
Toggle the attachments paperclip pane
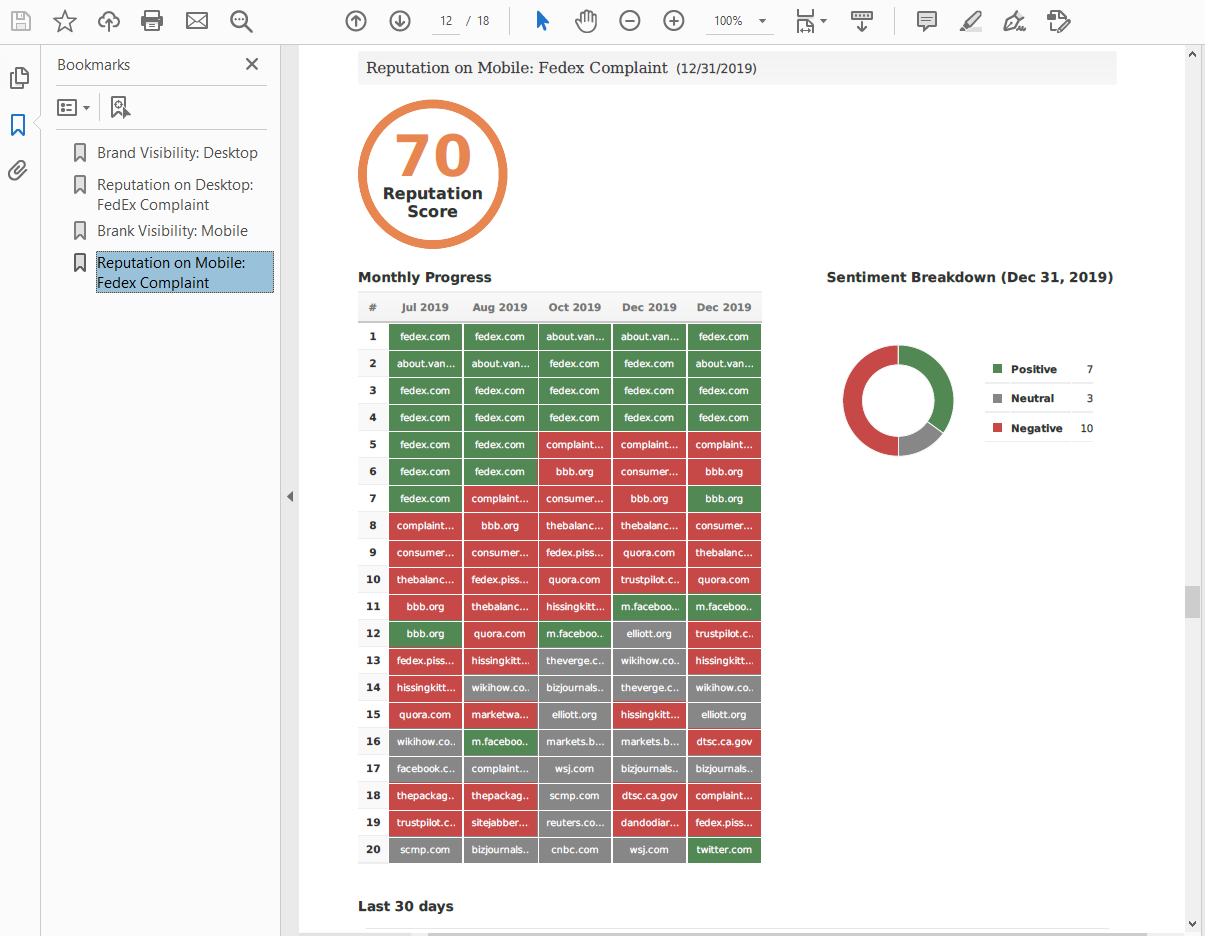[x=18, y=171]
